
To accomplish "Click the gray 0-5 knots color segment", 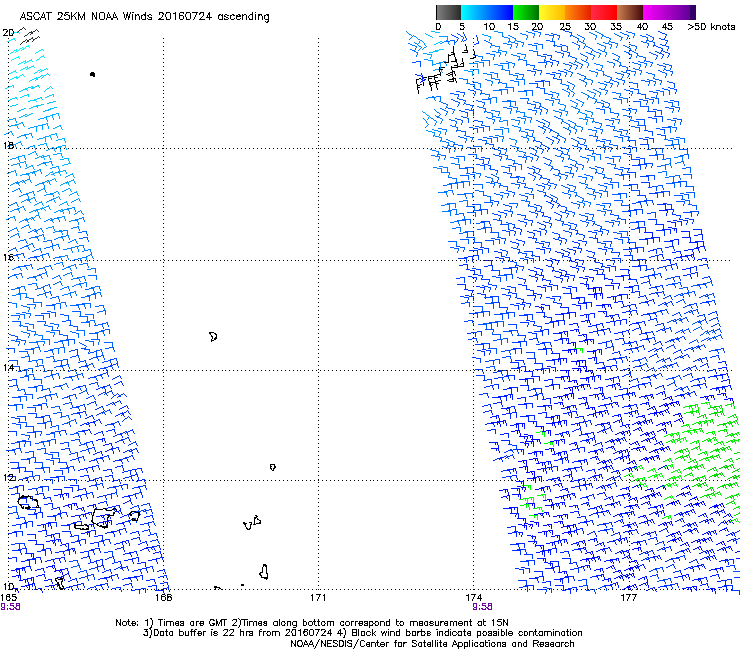I will pyautogui.click(x=448, y=12).
